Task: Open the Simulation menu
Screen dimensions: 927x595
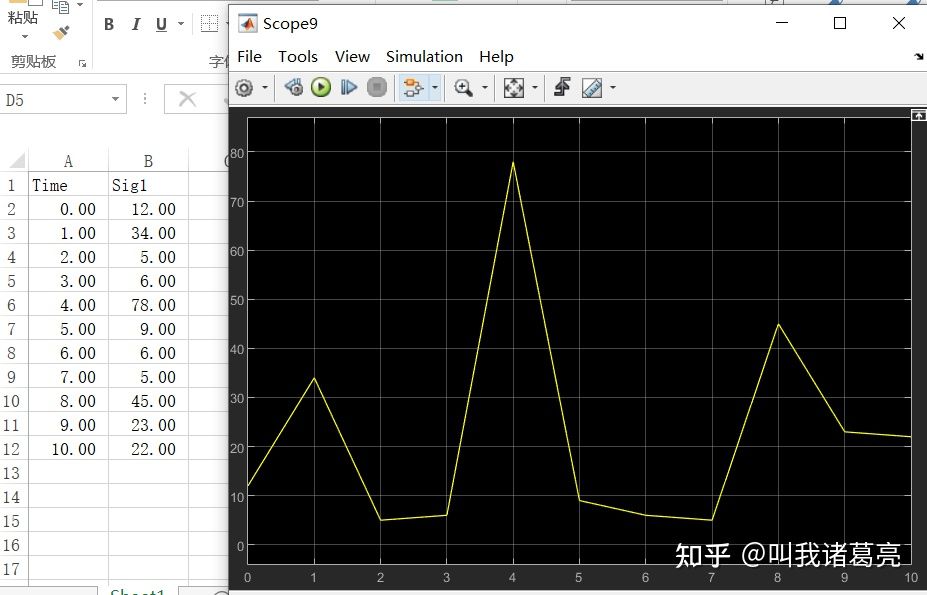Action: pos(424,57)
